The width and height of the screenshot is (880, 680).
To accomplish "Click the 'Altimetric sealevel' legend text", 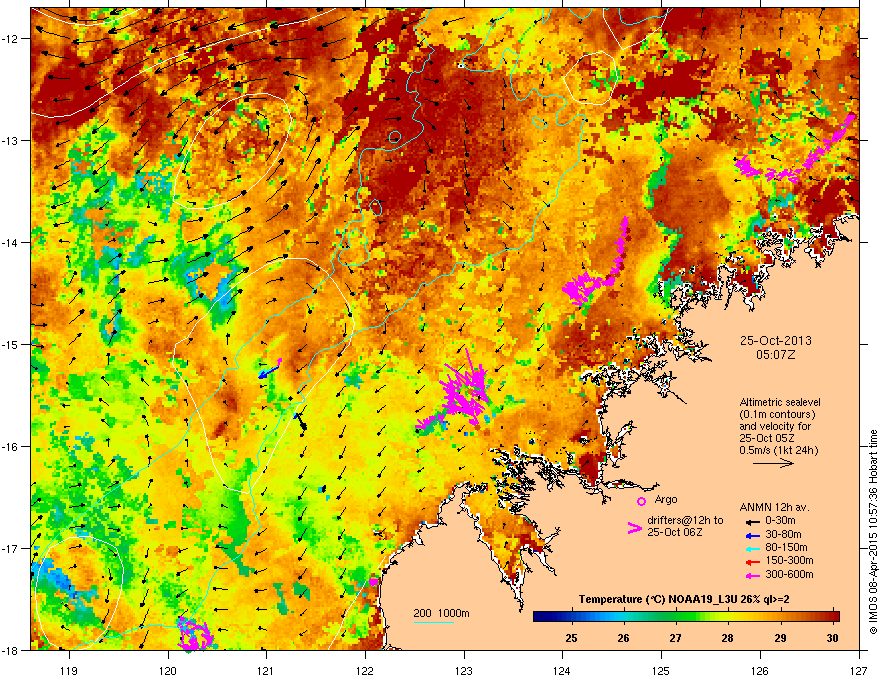I will coord(780,402).
